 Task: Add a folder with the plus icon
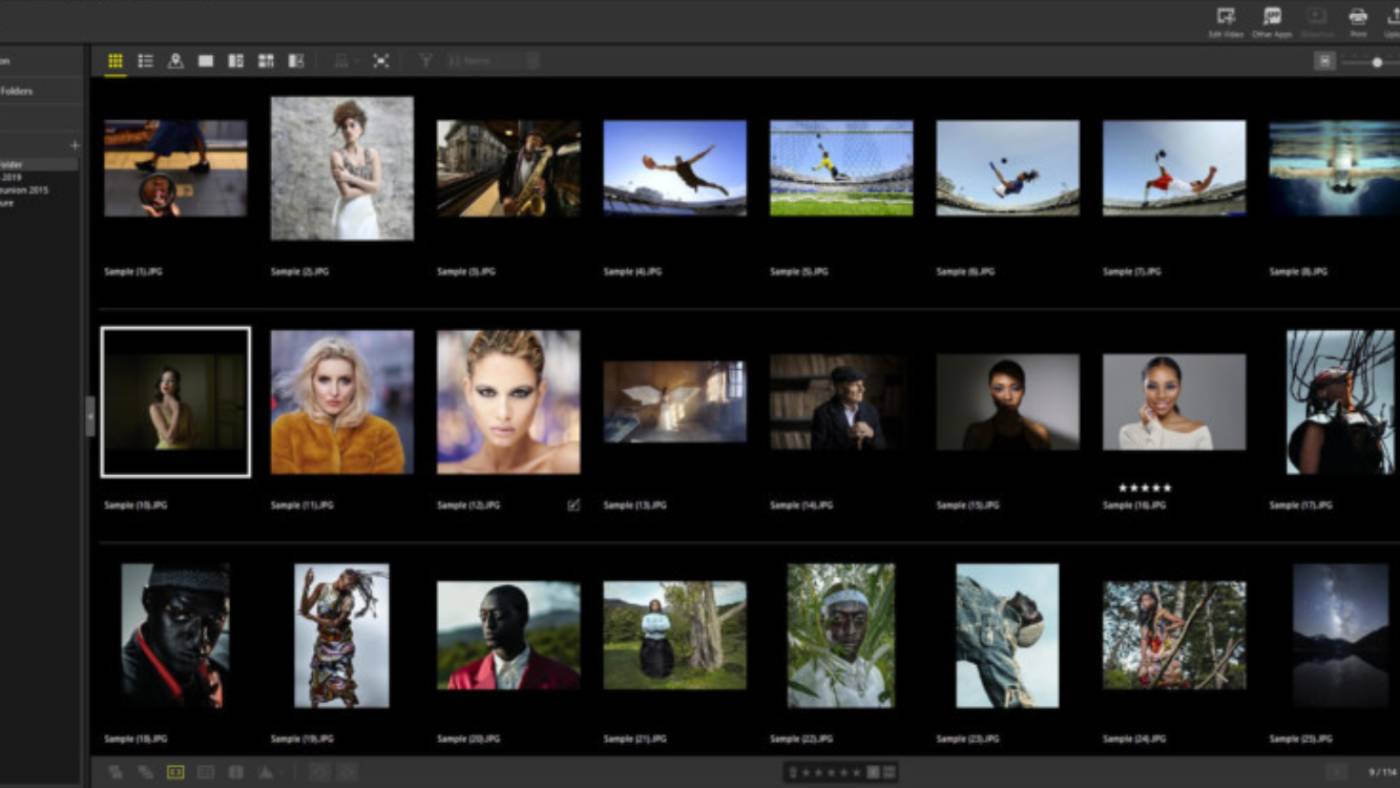[73, 146]
